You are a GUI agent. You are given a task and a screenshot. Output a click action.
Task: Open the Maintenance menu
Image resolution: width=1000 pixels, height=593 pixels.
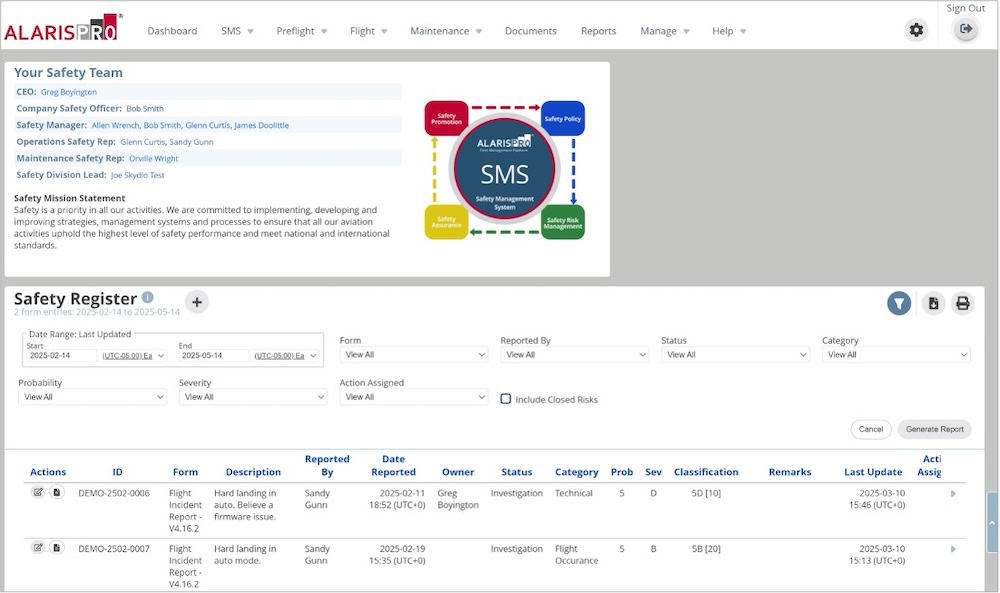click(445, 31)
